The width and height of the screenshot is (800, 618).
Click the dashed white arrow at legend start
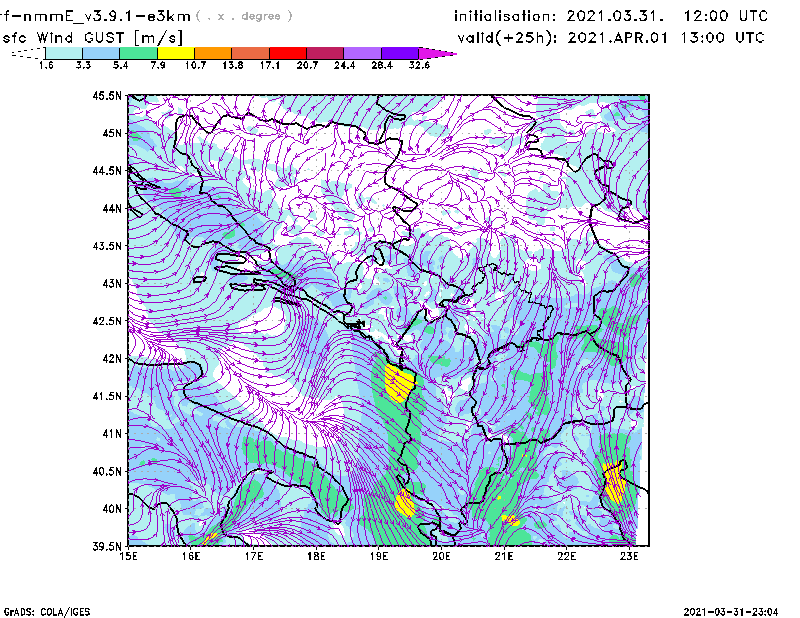[28, 53]
